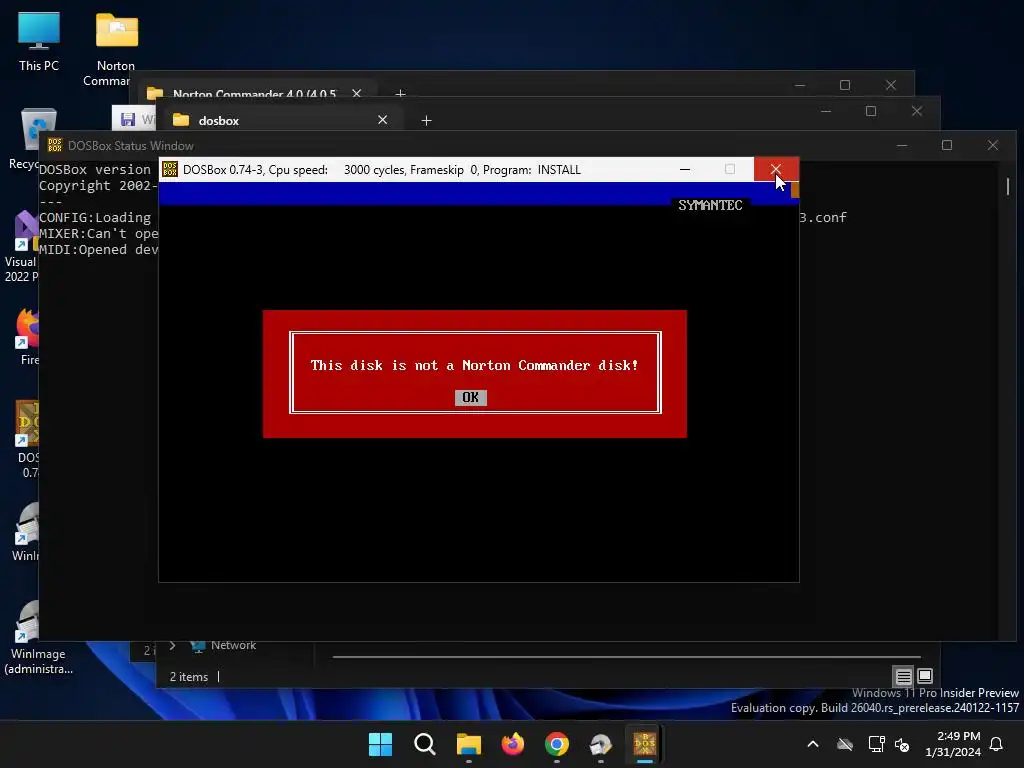This screenshot has height=768, width=1024.
Task: Switch to DOSBox taskbar icon
Action: point(645,744)
